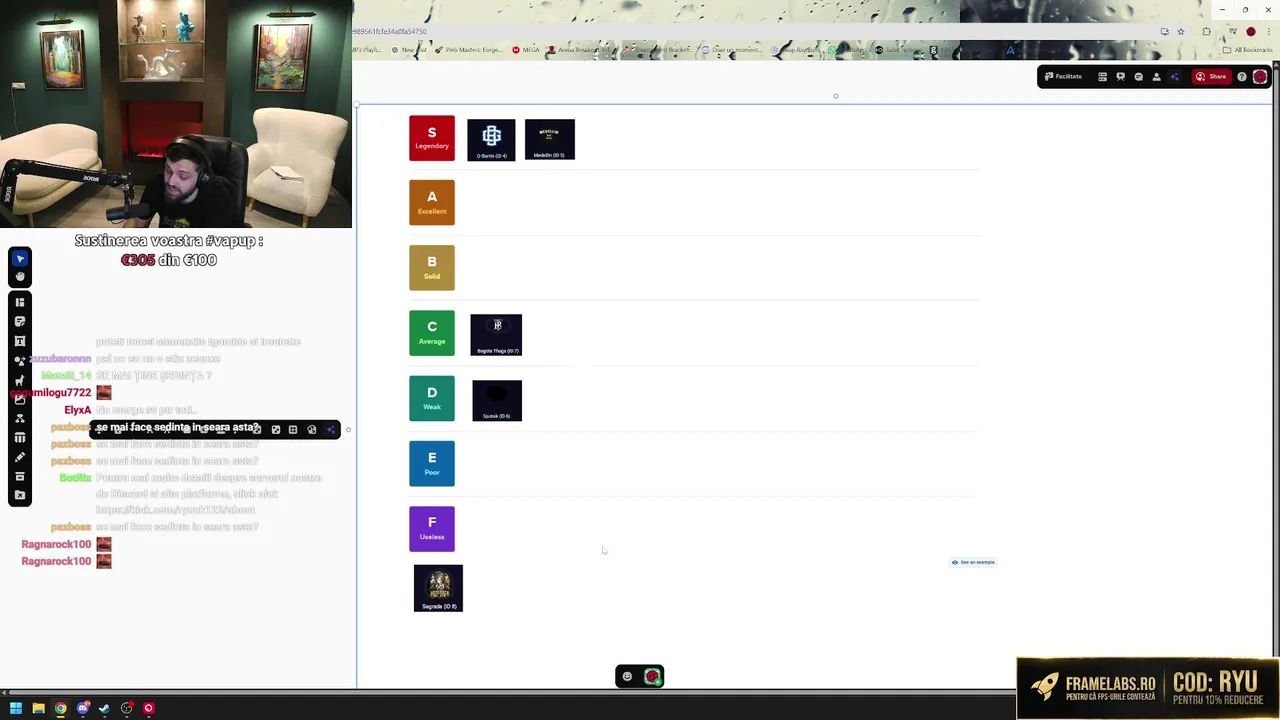This screenshot has height=720, width=1280.
Task: Open the Pleb Masters: Forge bookmark
Action: [469, 50]
